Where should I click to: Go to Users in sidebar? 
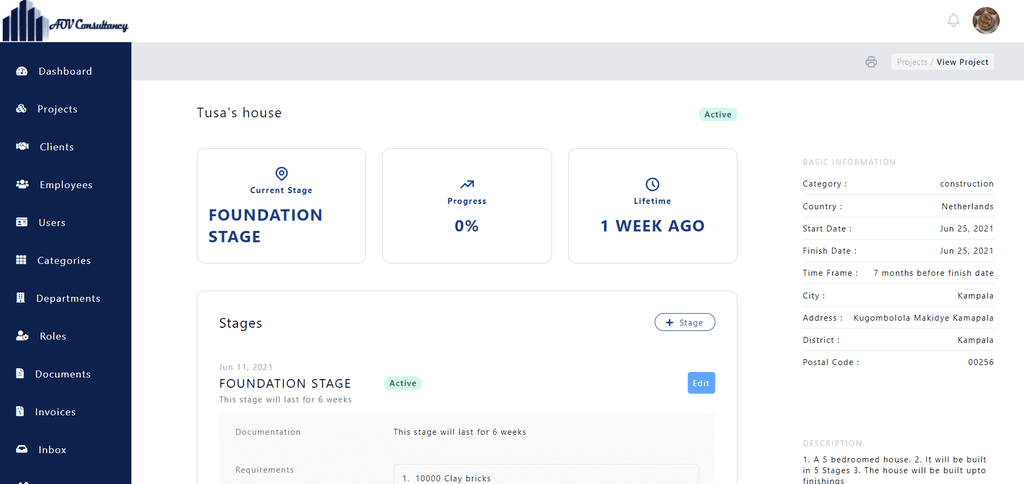click(x=52, y=223)
